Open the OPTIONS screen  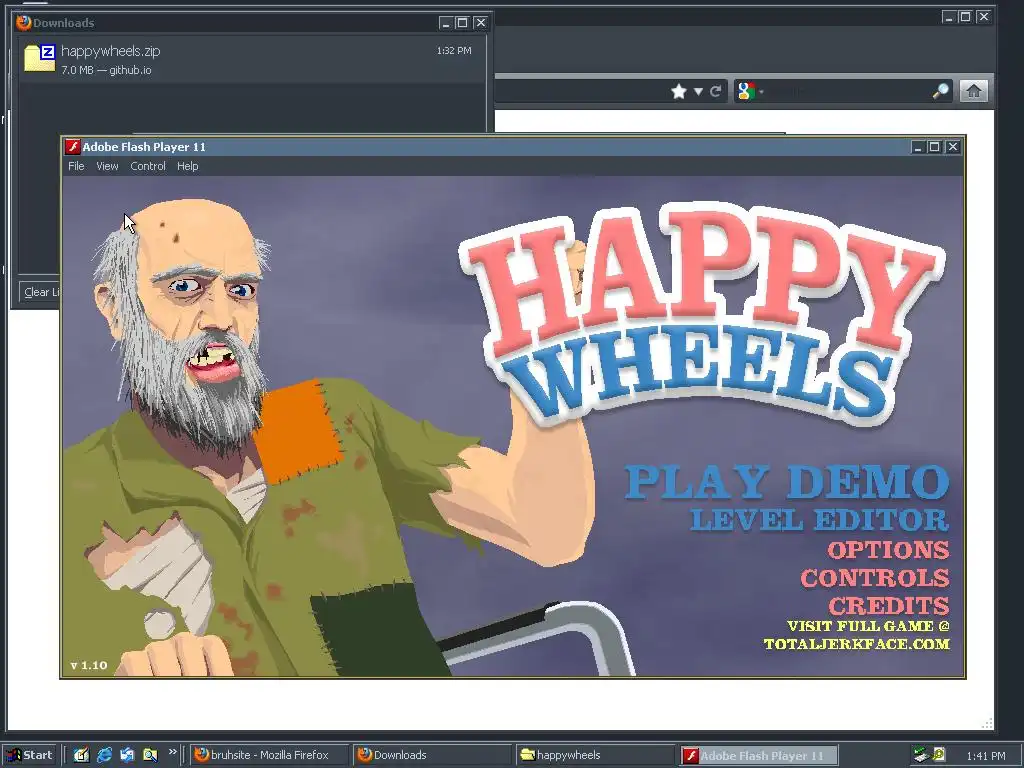[888, 550]
